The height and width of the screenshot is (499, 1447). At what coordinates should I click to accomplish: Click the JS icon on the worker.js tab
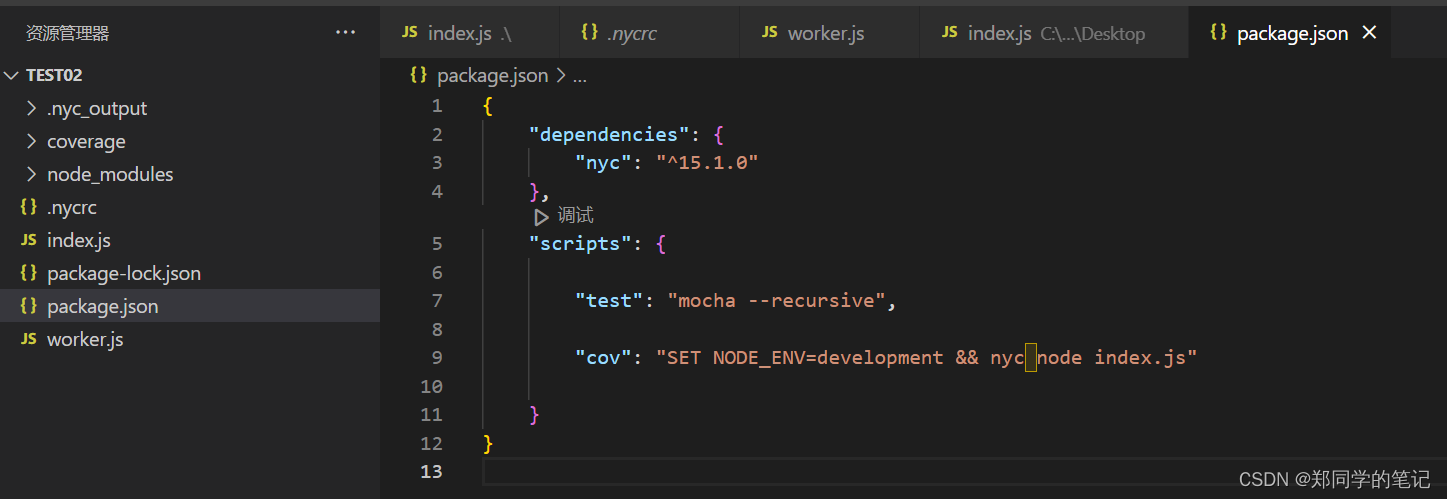[x=769, y=32]
